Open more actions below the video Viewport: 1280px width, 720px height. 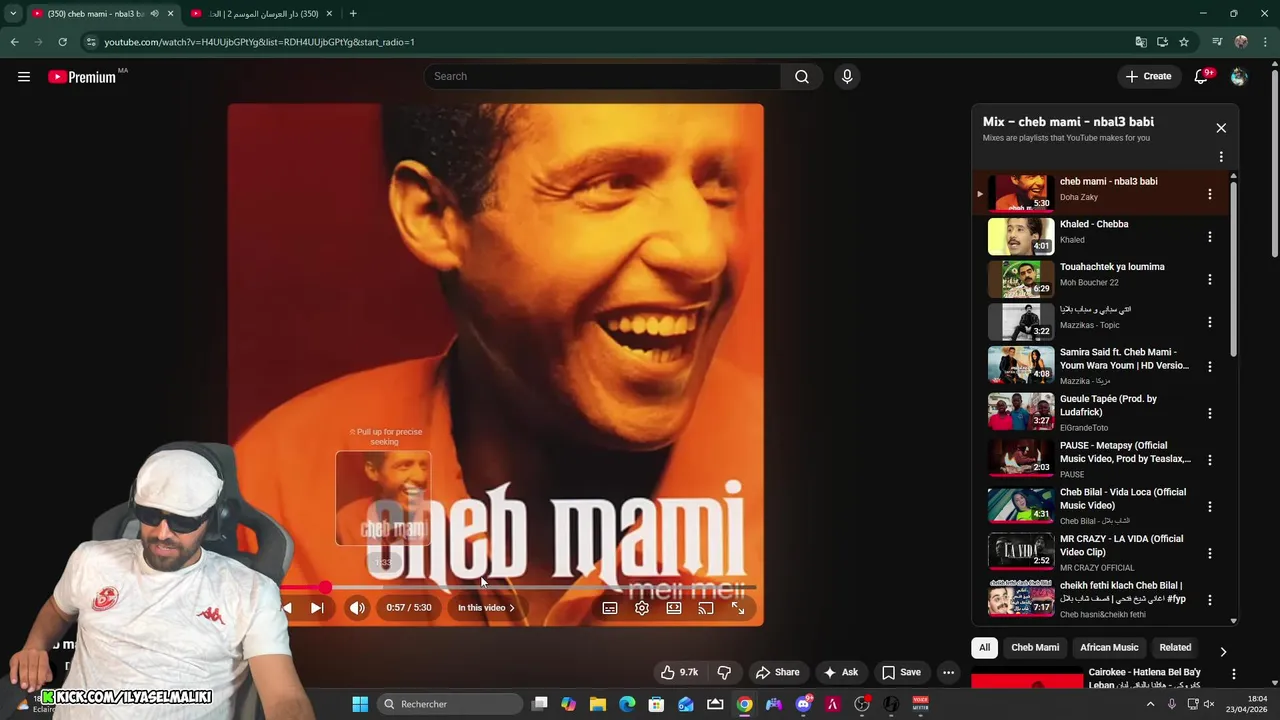(948, 673)
